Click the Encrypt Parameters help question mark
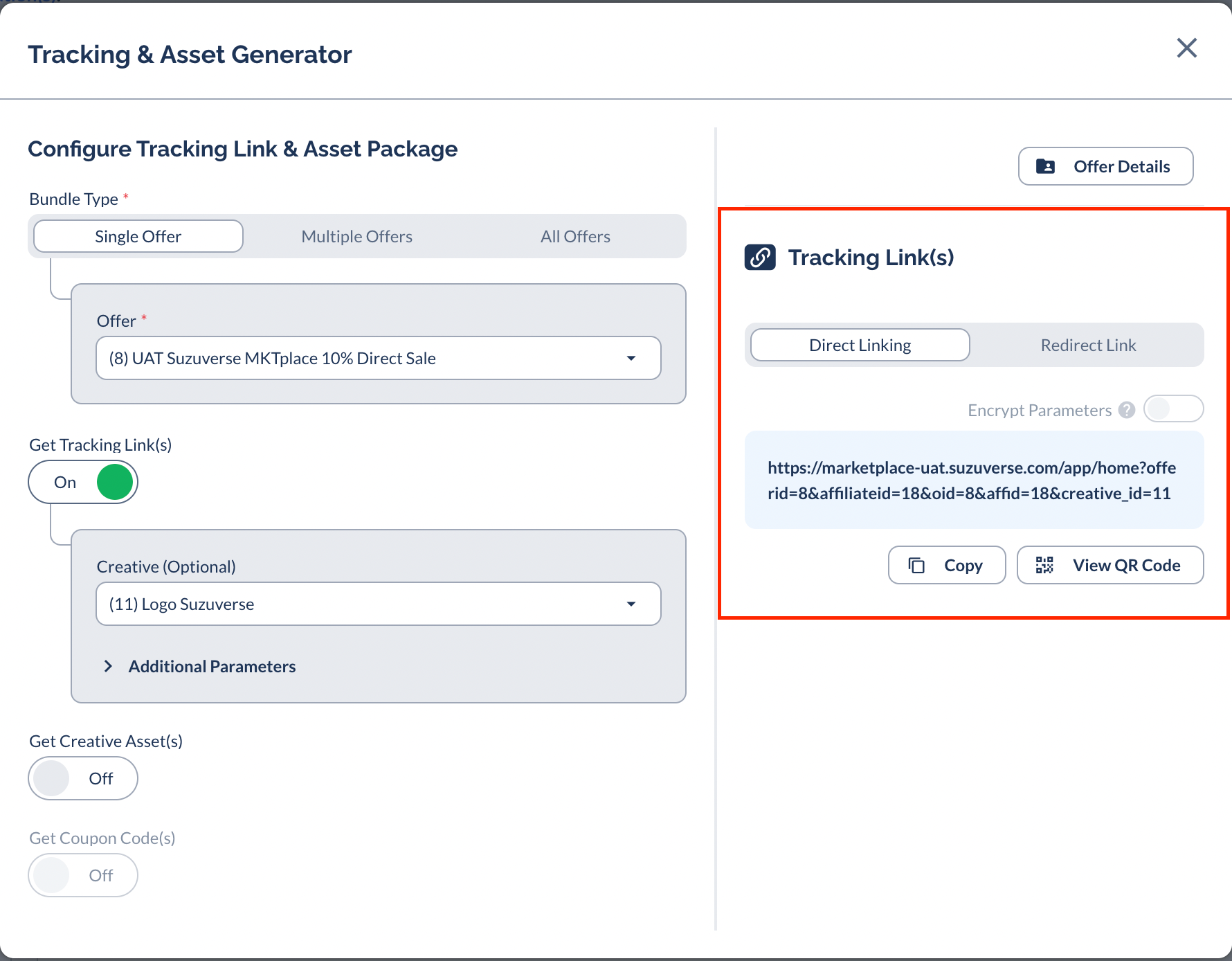 click(x=1127, y=410)
